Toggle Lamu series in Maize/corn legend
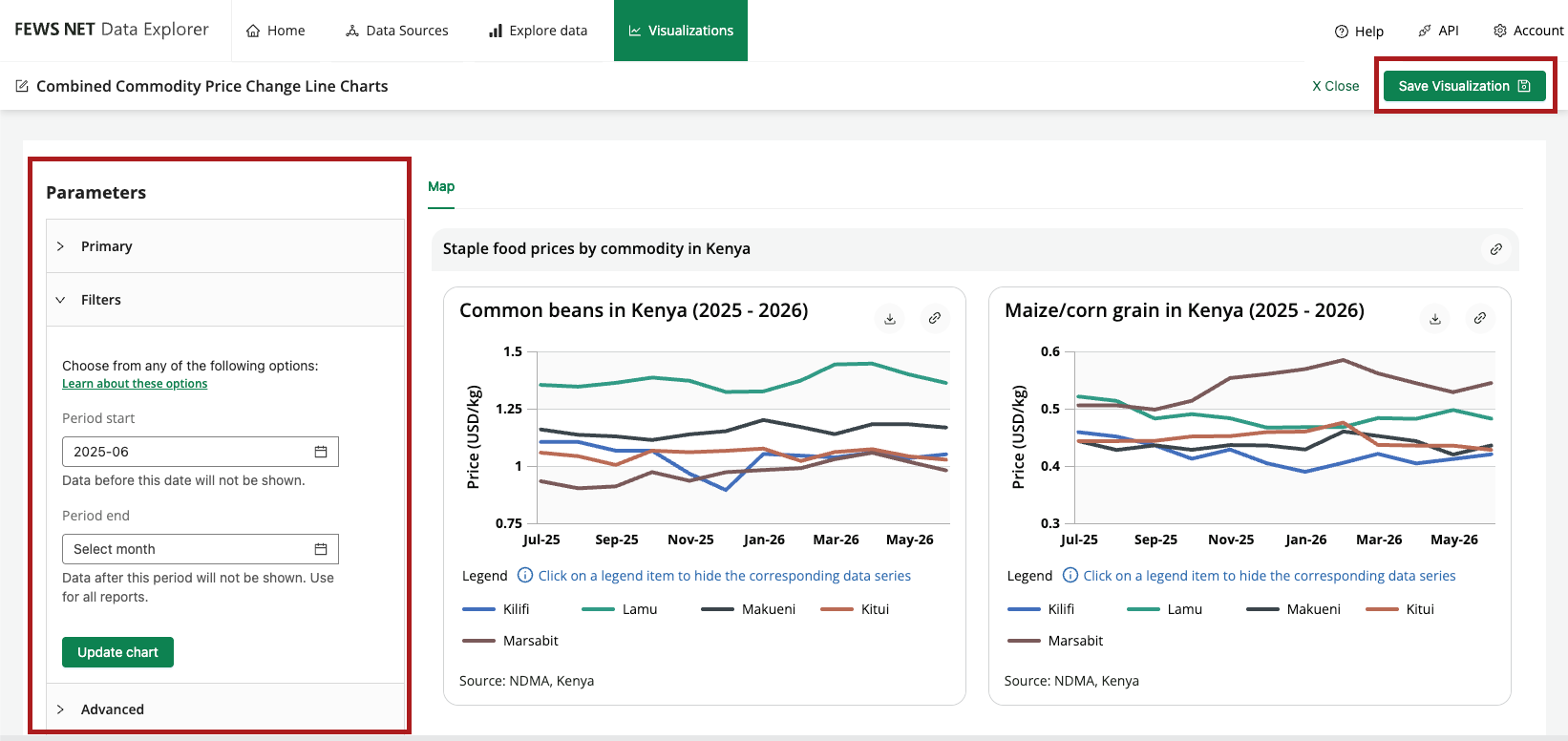Screen dimensions: 1568x741 click(1164, 609)
